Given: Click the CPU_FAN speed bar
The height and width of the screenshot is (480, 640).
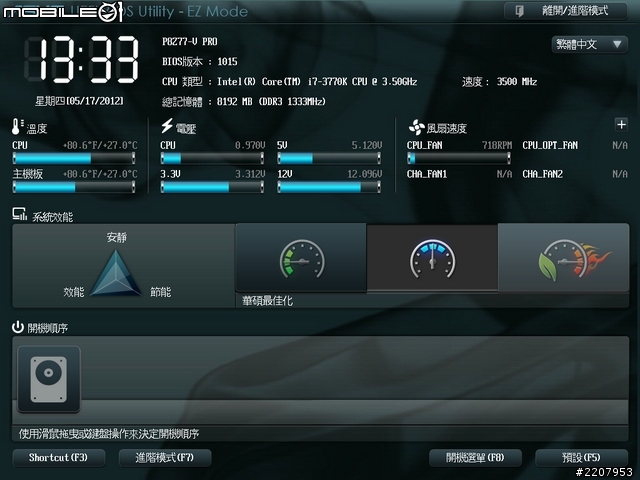Looking at the screenshot, I should 459,158.
